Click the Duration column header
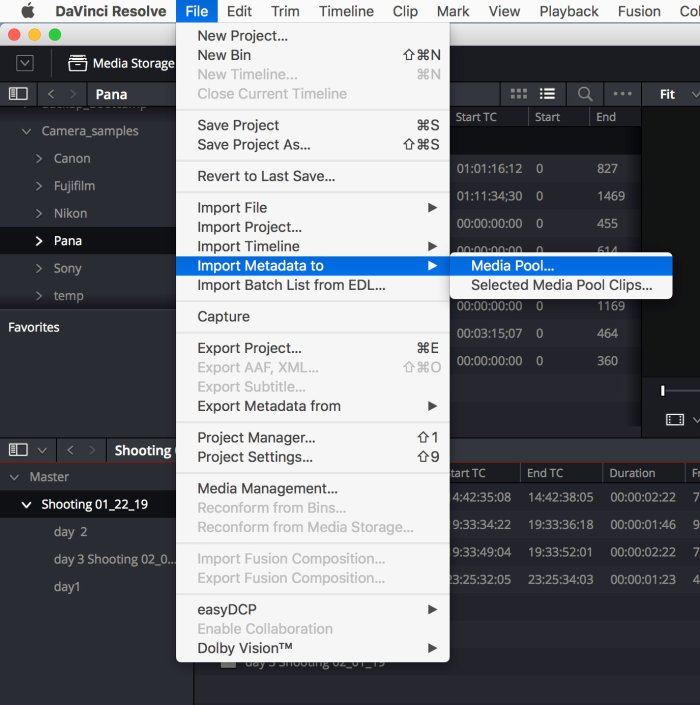This screenshot has width=700, height=705. point(632,473)
